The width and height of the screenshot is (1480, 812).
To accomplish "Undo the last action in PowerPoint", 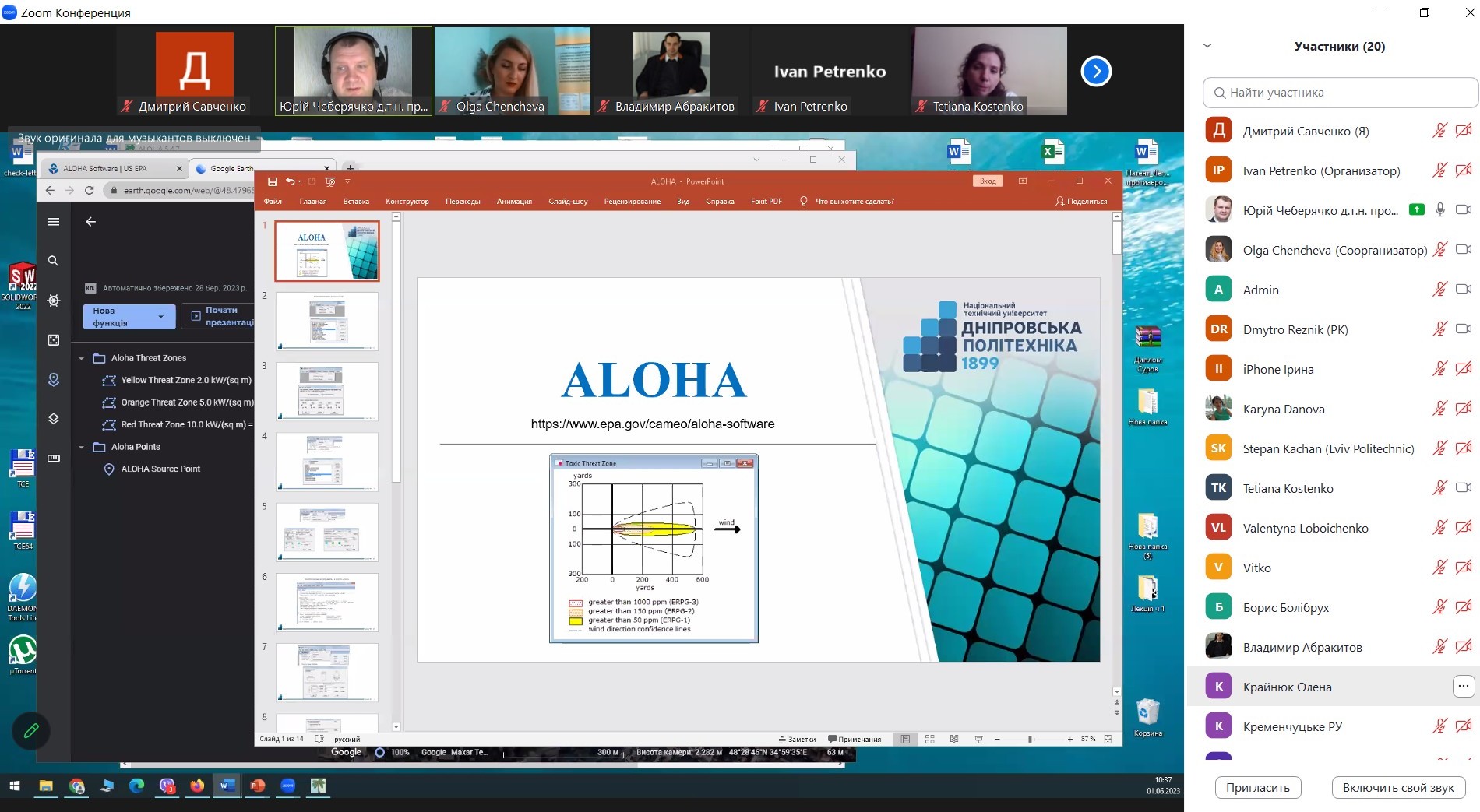I will [290, 181].
